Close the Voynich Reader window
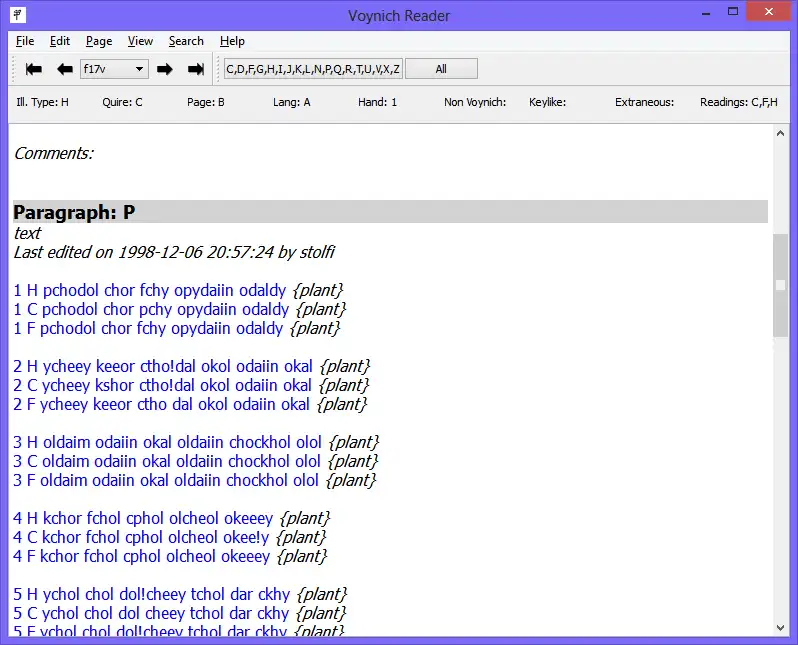 pyautogui.click(x=768, y=11)
